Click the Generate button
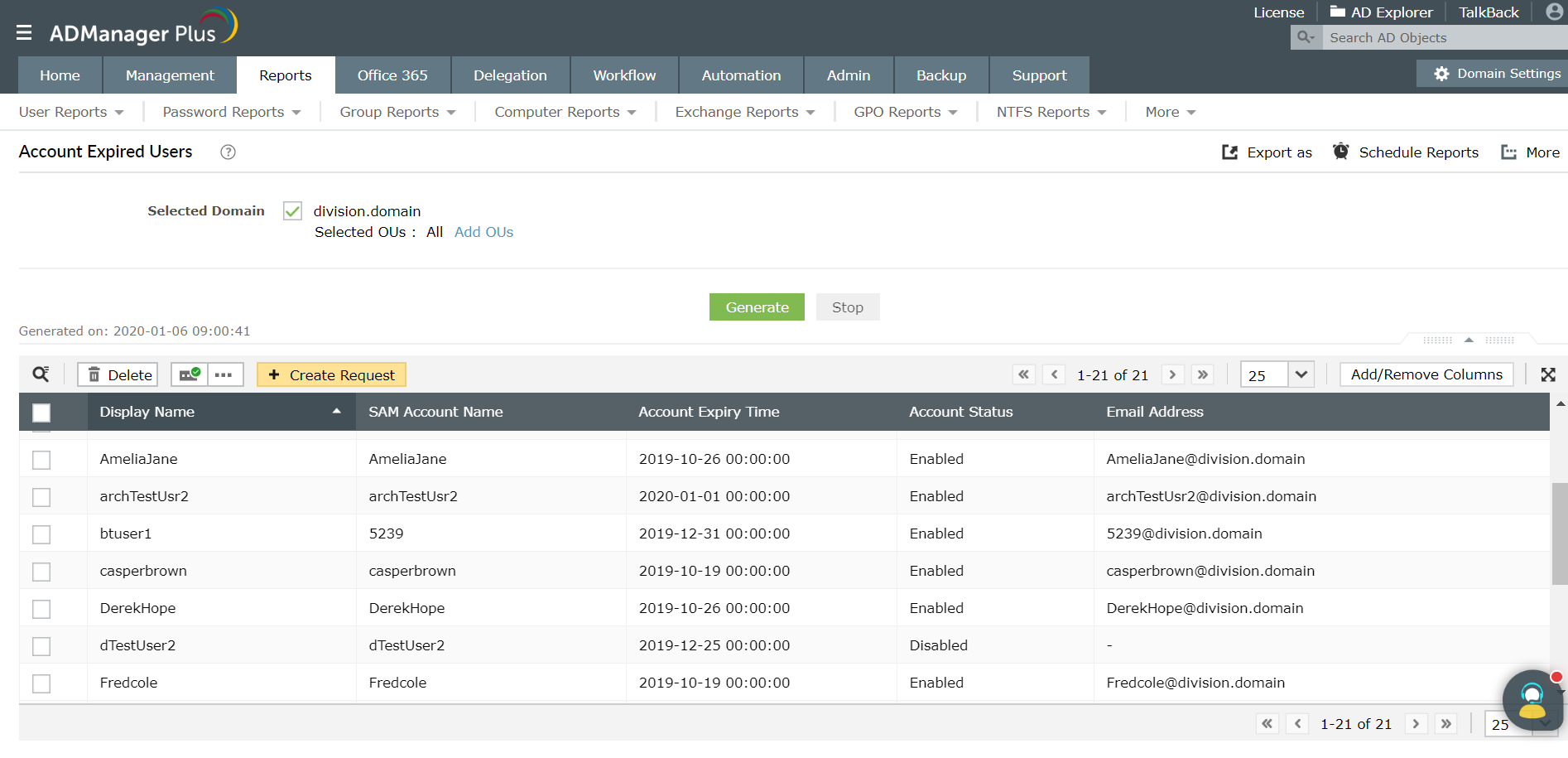The image size is (1568, 758). [x=756, y=307]
